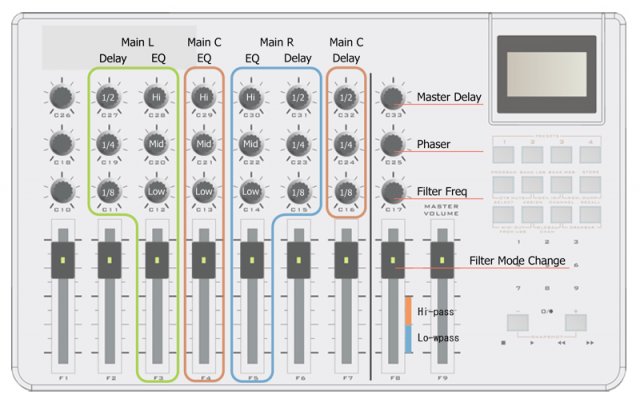The height and width of the screenshot is (407, 640).
Task: Click the Main C EQ Hi knob C29
Action: tap(203, 97)
